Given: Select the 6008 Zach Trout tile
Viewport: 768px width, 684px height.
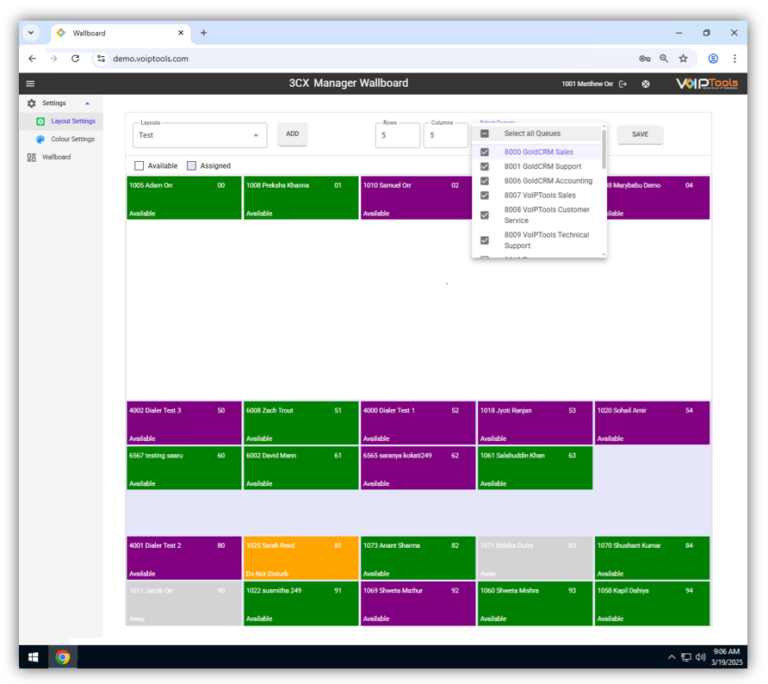Looking at the screenshot, I should [x=301, y=423].
